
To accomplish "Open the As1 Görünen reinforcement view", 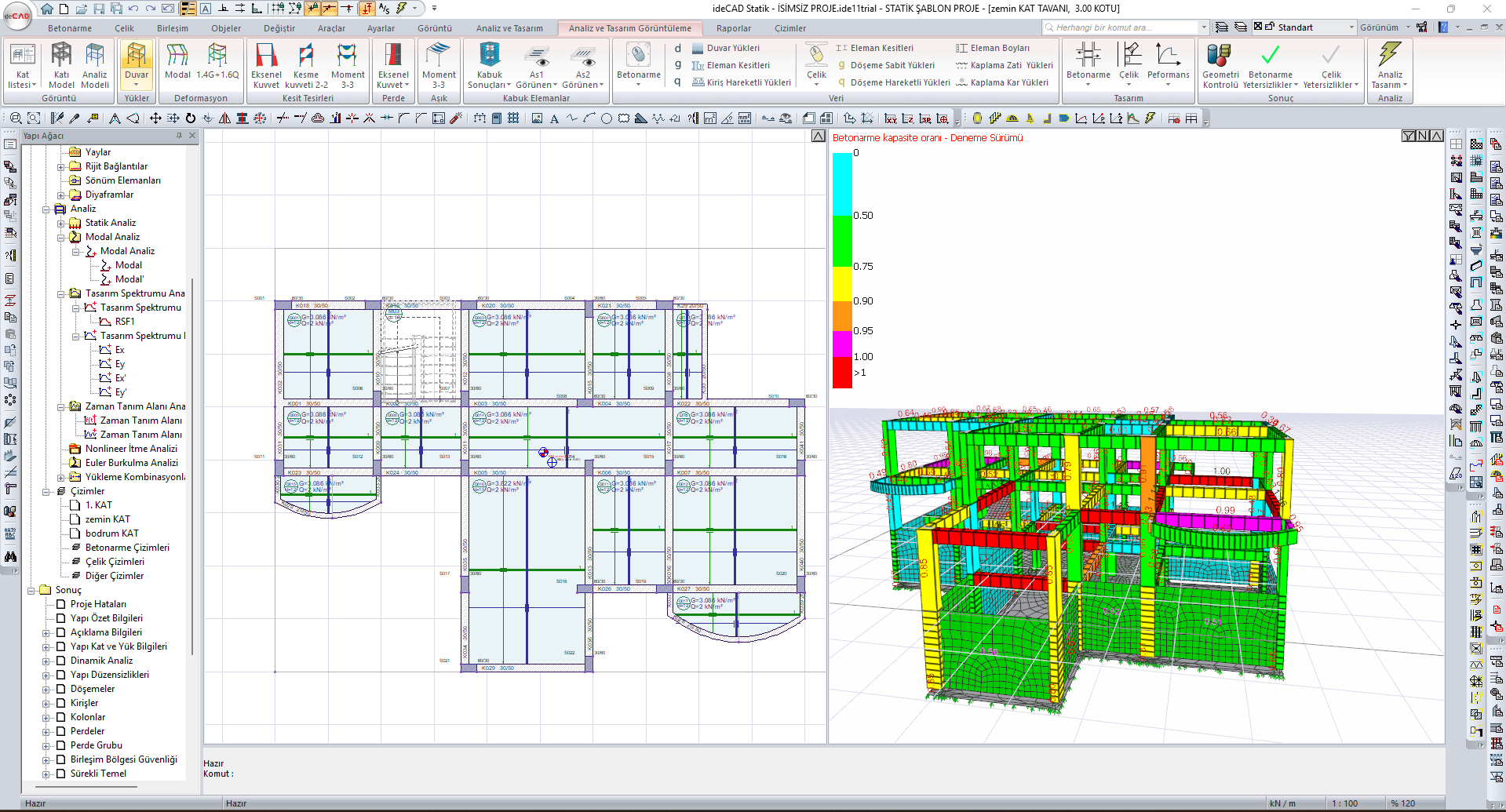I will click(537, 66).
